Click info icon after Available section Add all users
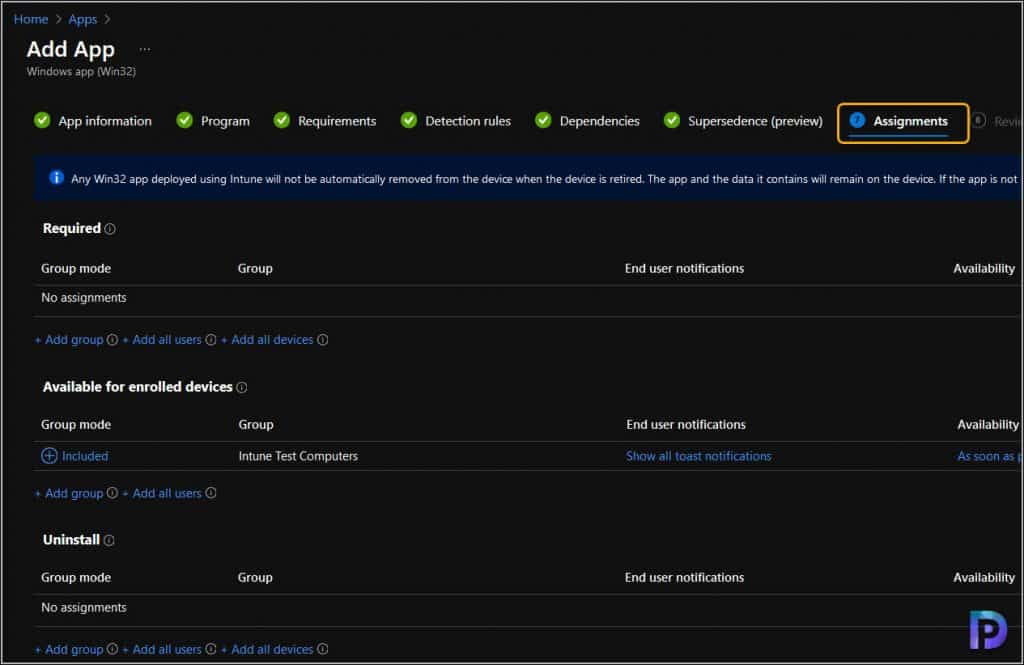The width and height of the screenshot is (1024, 665). tap(210, 493)
